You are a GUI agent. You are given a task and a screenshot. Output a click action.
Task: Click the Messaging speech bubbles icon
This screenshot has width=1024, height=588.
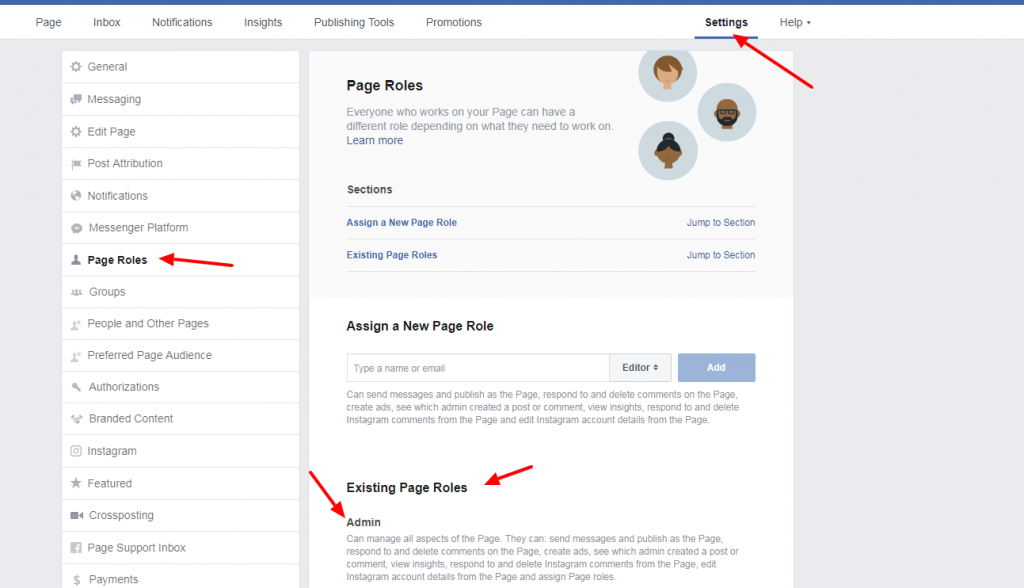(76, 99)
